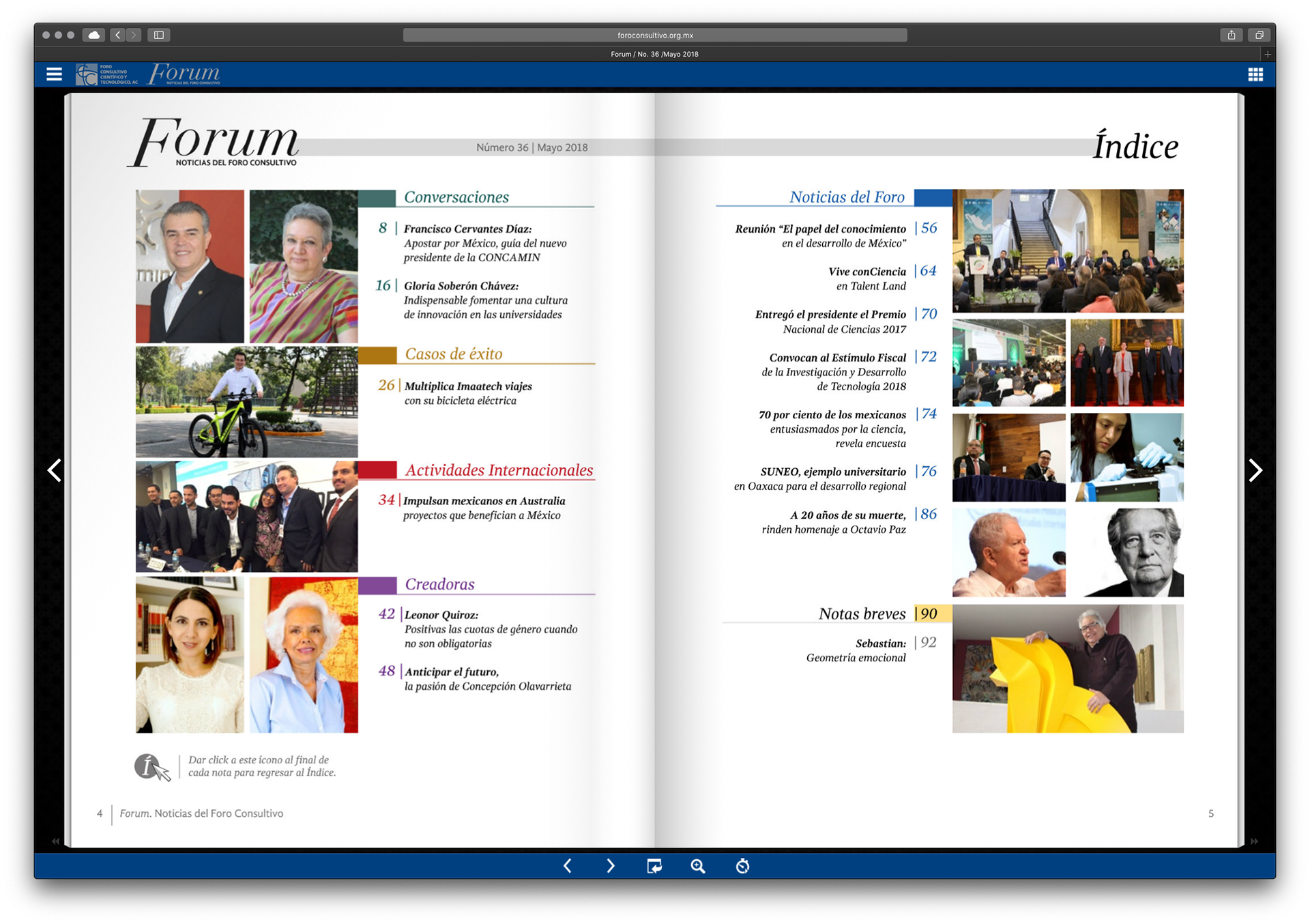
Task: Jump to last page with double arrow
Action: (1254, 841)
